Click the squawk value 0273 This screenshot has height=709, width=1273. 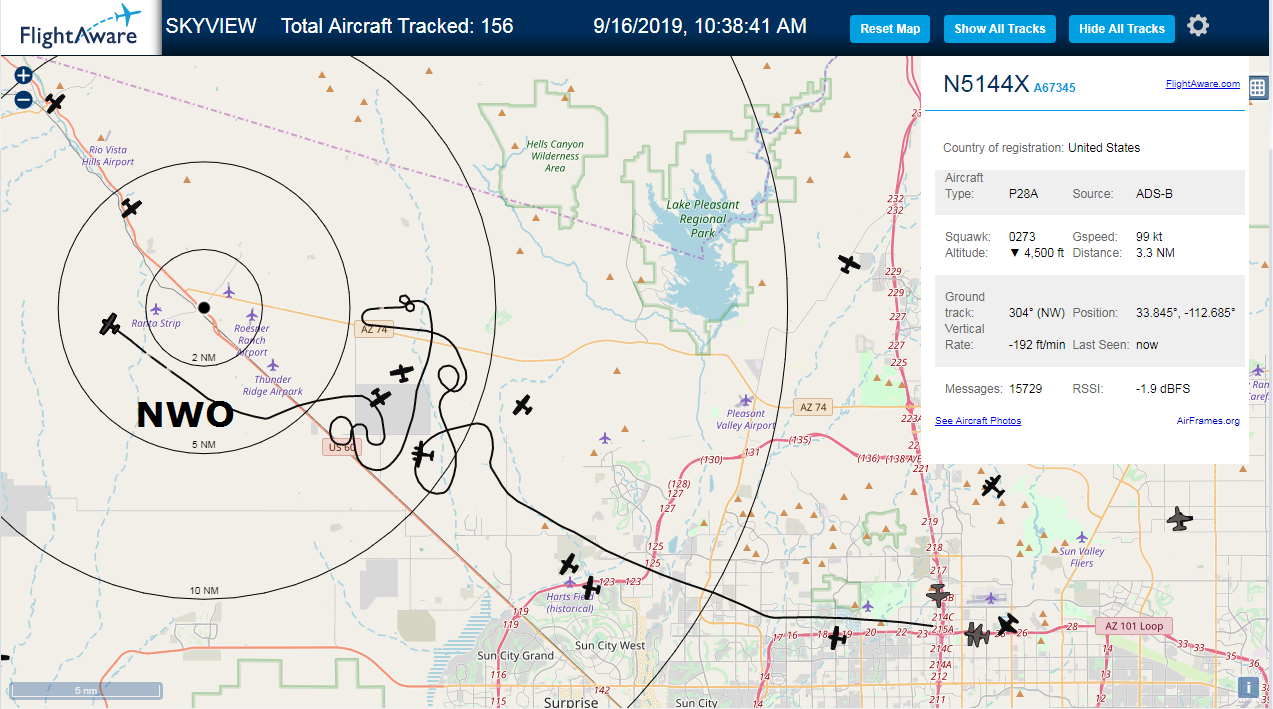[1022, 237]
